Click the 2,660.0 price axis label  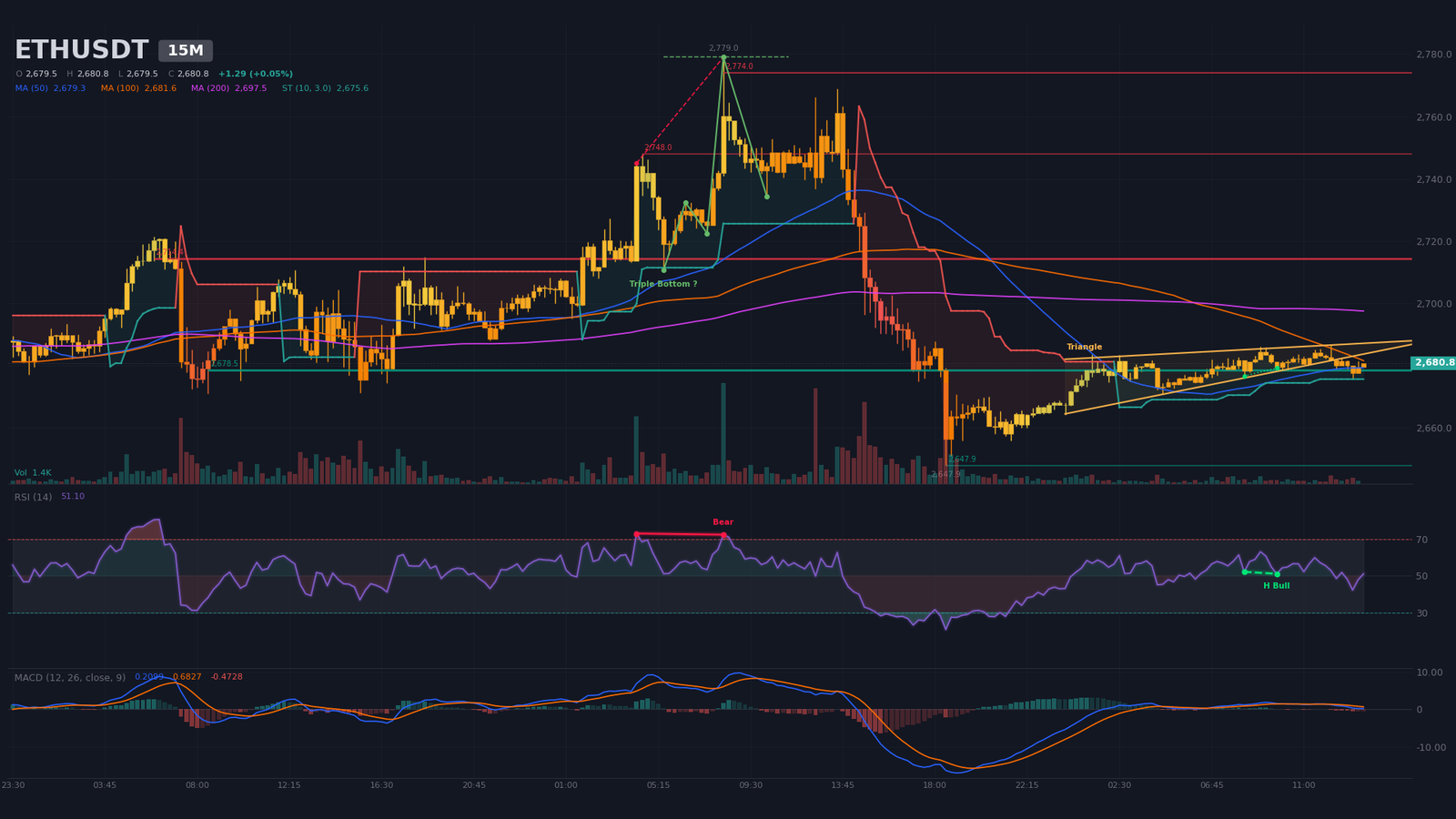1433,428
